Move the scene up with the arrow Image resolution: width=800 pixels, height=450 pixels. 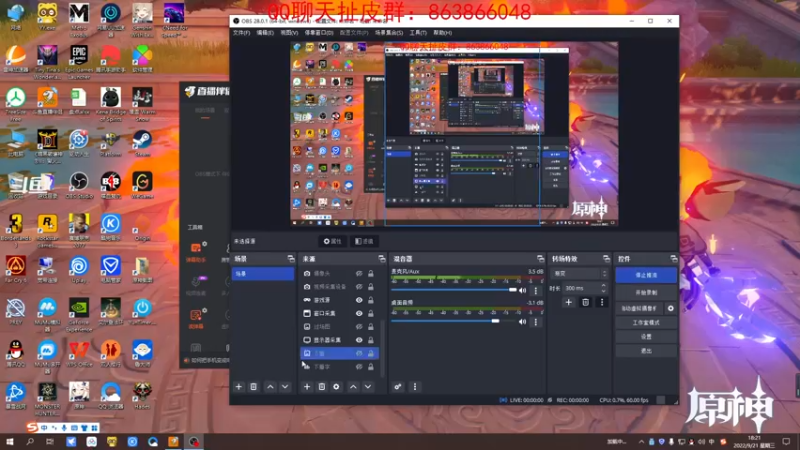(270, 387)
